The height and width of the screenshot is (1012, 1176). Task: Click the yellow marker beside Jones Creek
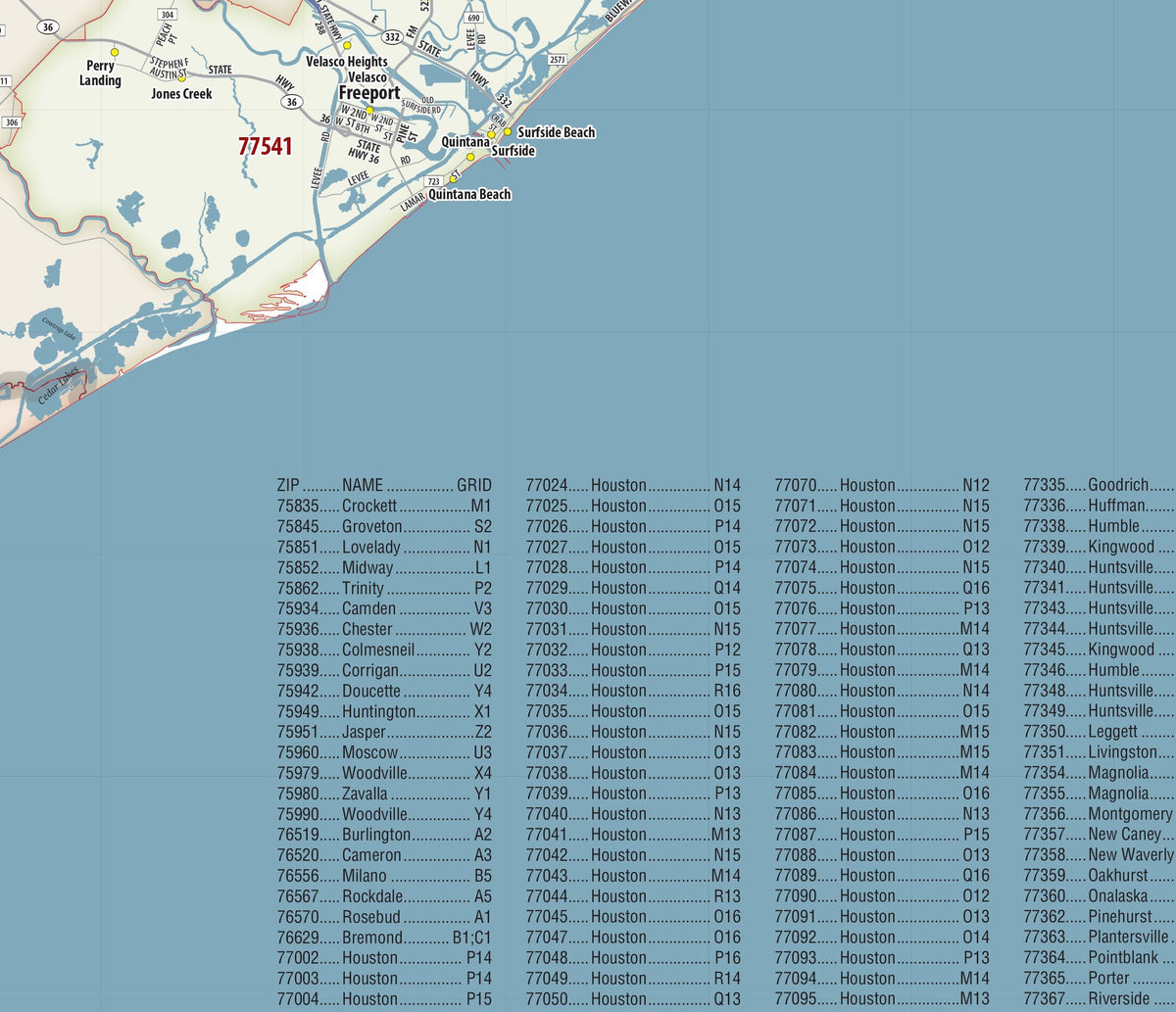pyautogui.click(x=181, y=78)
